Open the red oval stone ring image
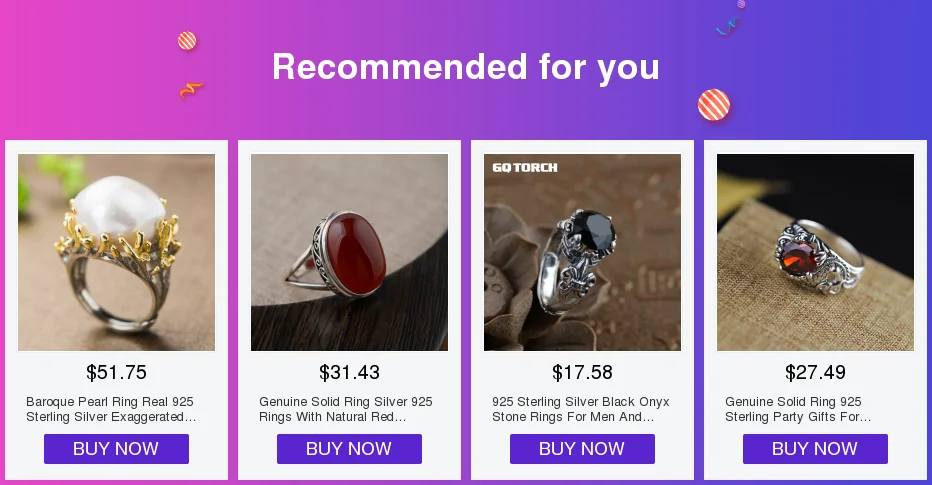 pos(350,253)
